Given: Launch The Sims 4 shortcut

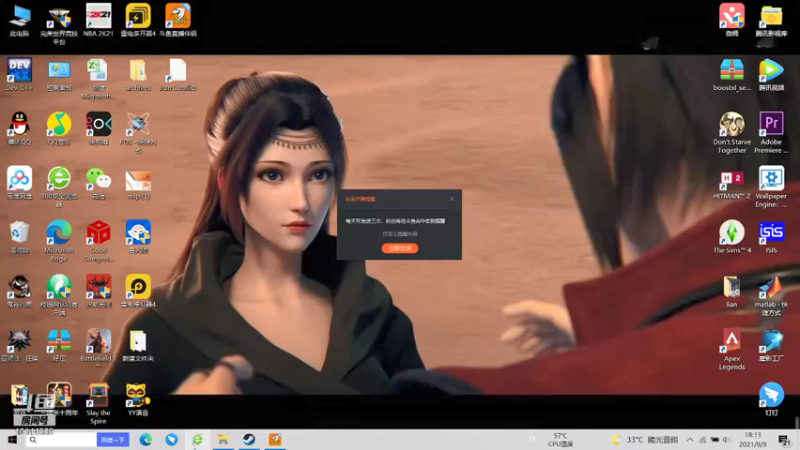Looking at the screenshot, I should point(732,237).
